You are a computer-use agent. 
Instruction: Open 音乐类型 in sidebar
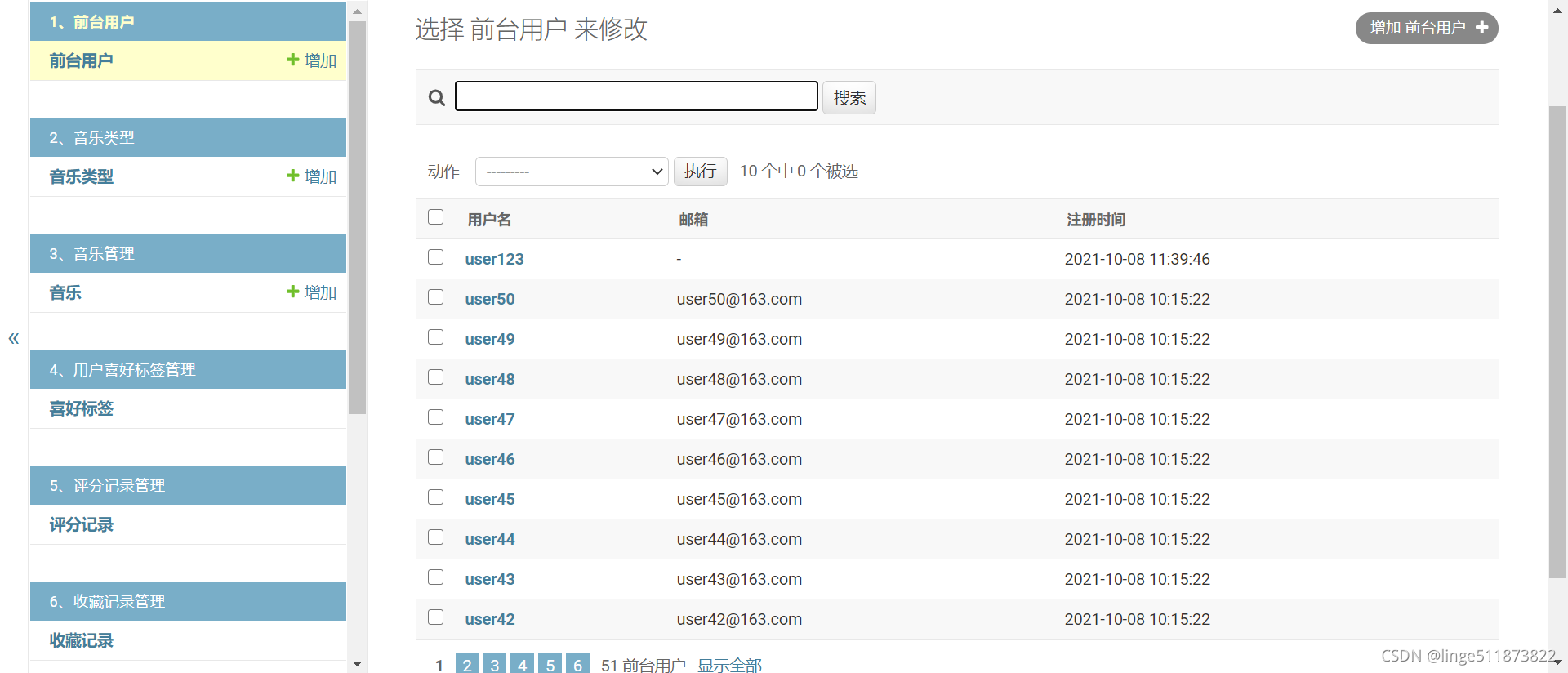81,176
